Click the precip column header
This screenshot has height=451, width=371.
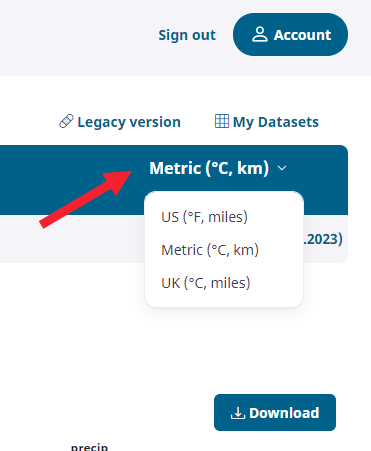pos(89,447)
